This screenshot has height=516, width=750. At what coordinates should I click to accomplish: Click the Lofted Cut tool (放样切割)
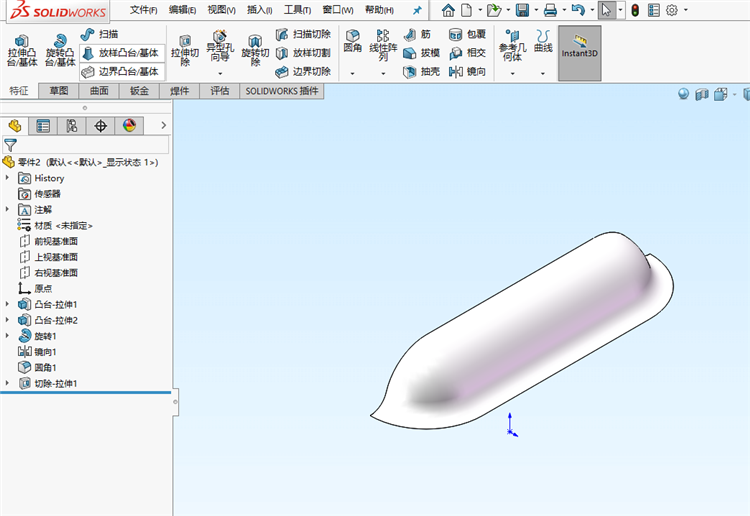(303, 53)
